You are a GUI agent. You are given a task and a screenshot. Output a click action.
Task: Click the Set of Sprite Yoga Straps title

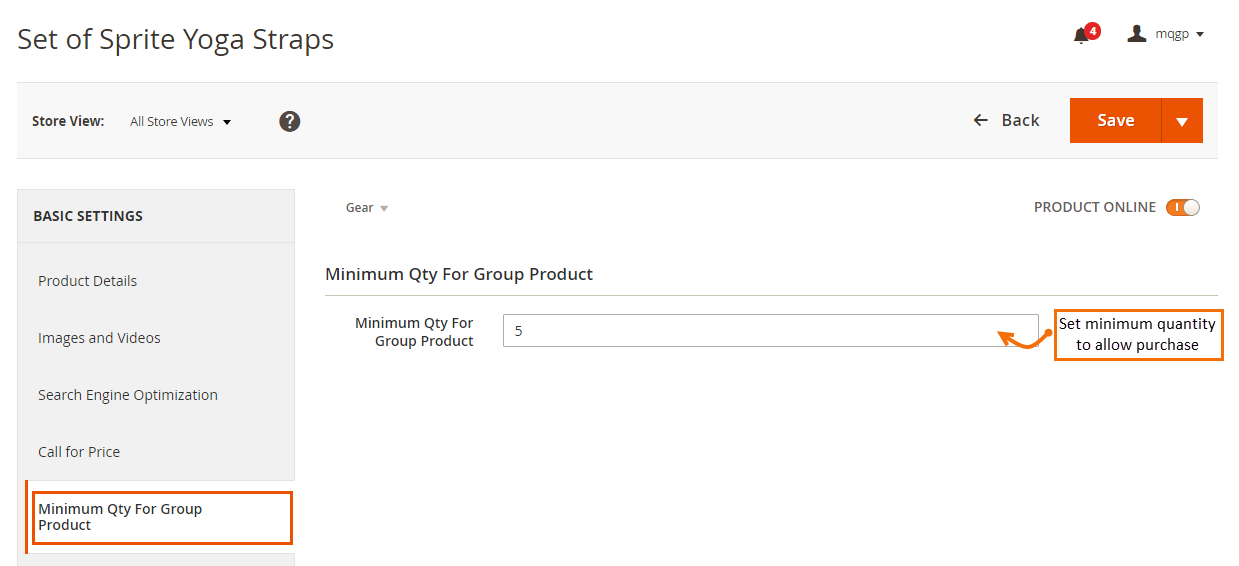(x=176, y=39)
